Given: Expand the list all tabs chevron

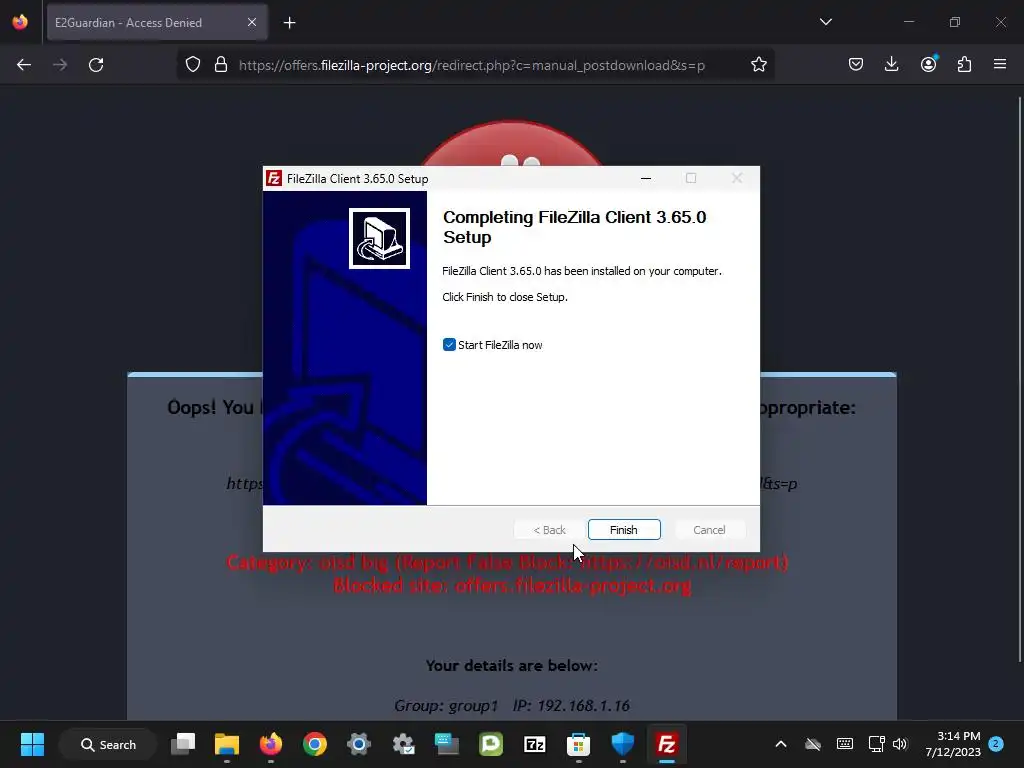Looking at the screenshot, I should coord(825,22).
